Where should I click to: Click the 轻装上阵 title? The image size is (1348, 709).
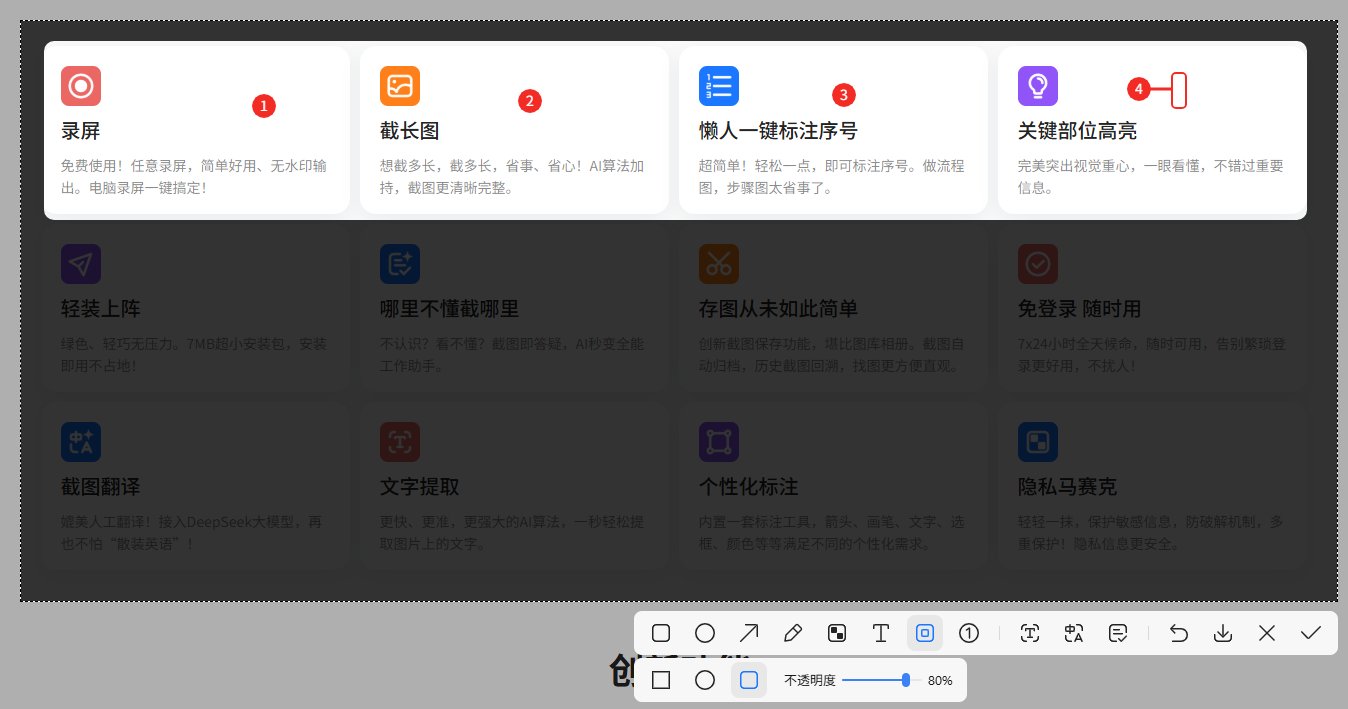click(100, 309)
